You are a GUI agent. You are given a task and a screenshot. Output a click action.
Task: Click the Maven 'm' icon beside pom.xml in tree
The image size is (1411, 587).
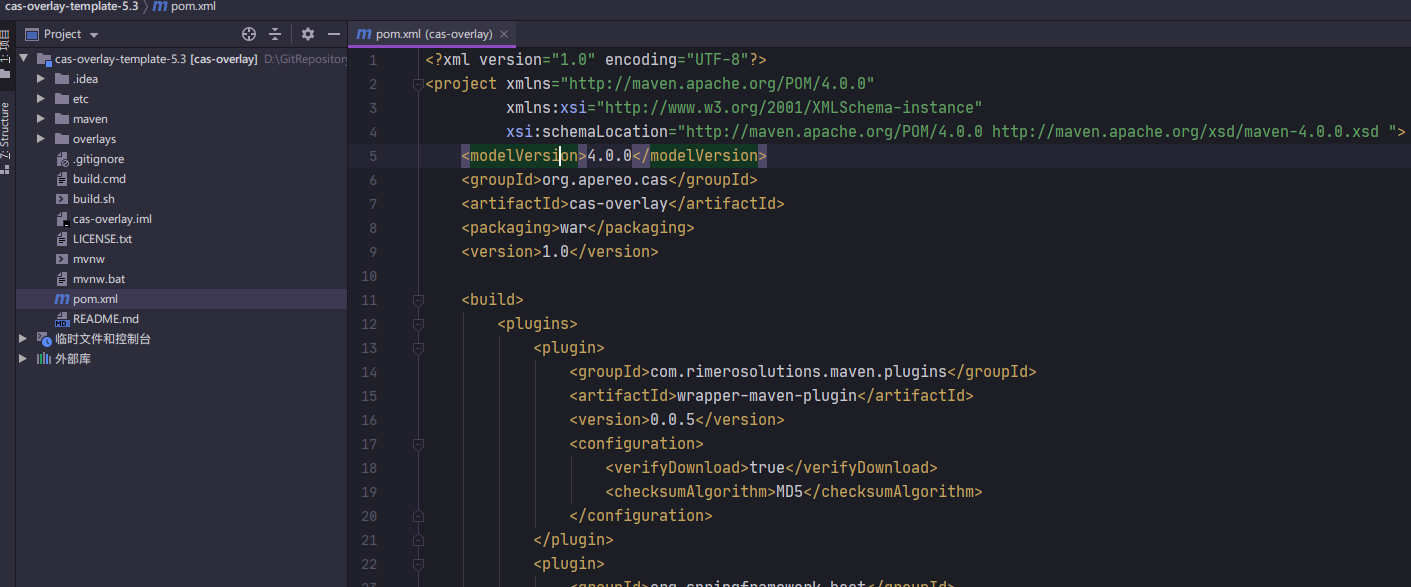click(62, 299)
